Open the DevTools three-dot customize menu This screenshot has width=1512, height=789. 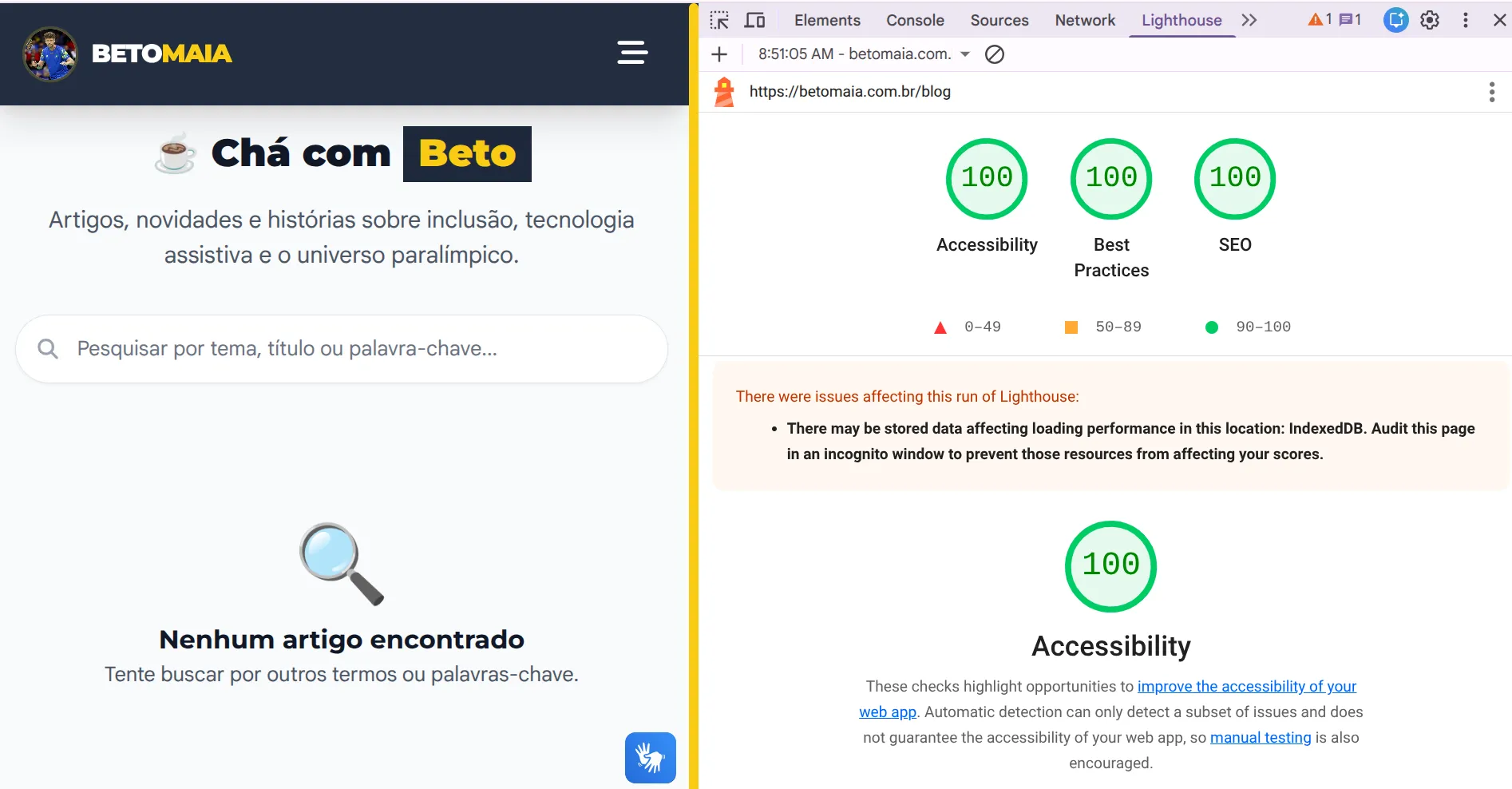[1465, 20]
